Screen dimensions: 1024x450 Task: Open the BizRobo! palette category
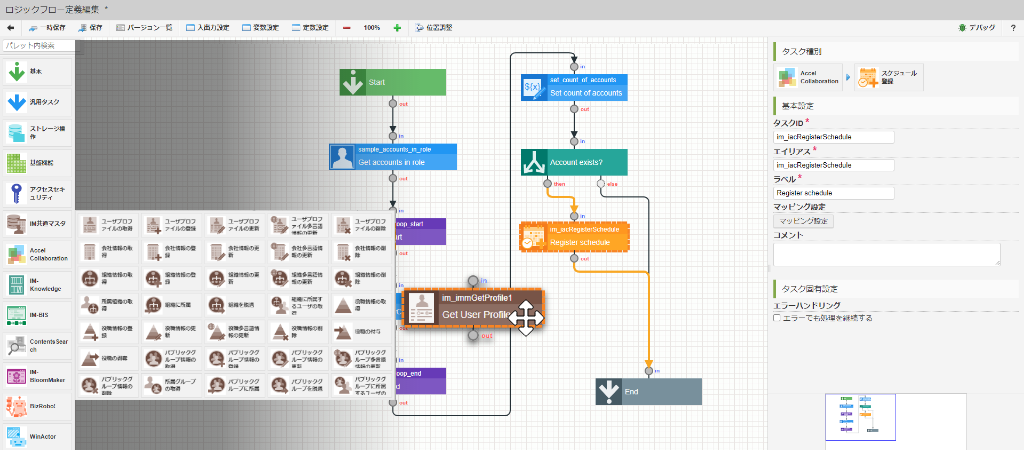click(37, 406)
